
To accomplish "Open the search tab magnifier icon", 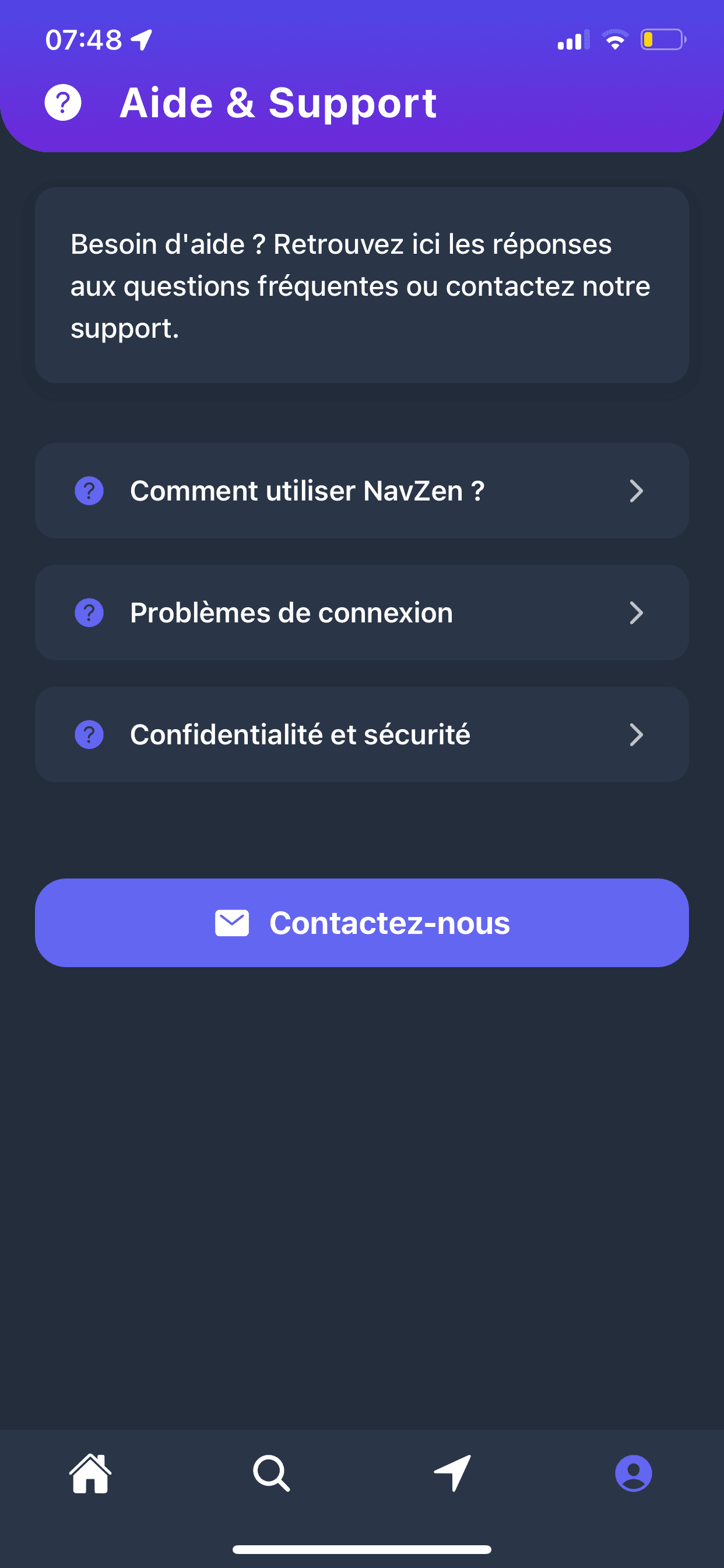I will [271, 1473].
